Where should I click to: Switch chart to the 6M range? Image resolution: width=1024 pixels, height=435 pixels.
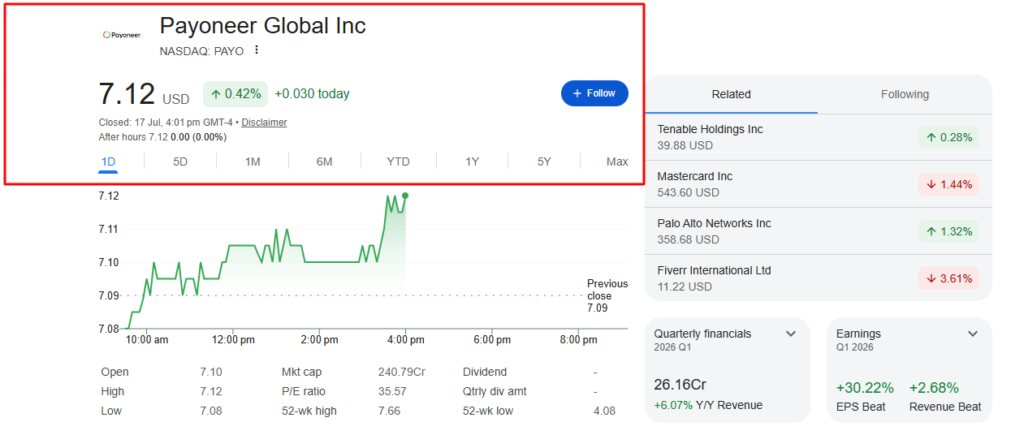pyautogui.click(x=325, y=162)
